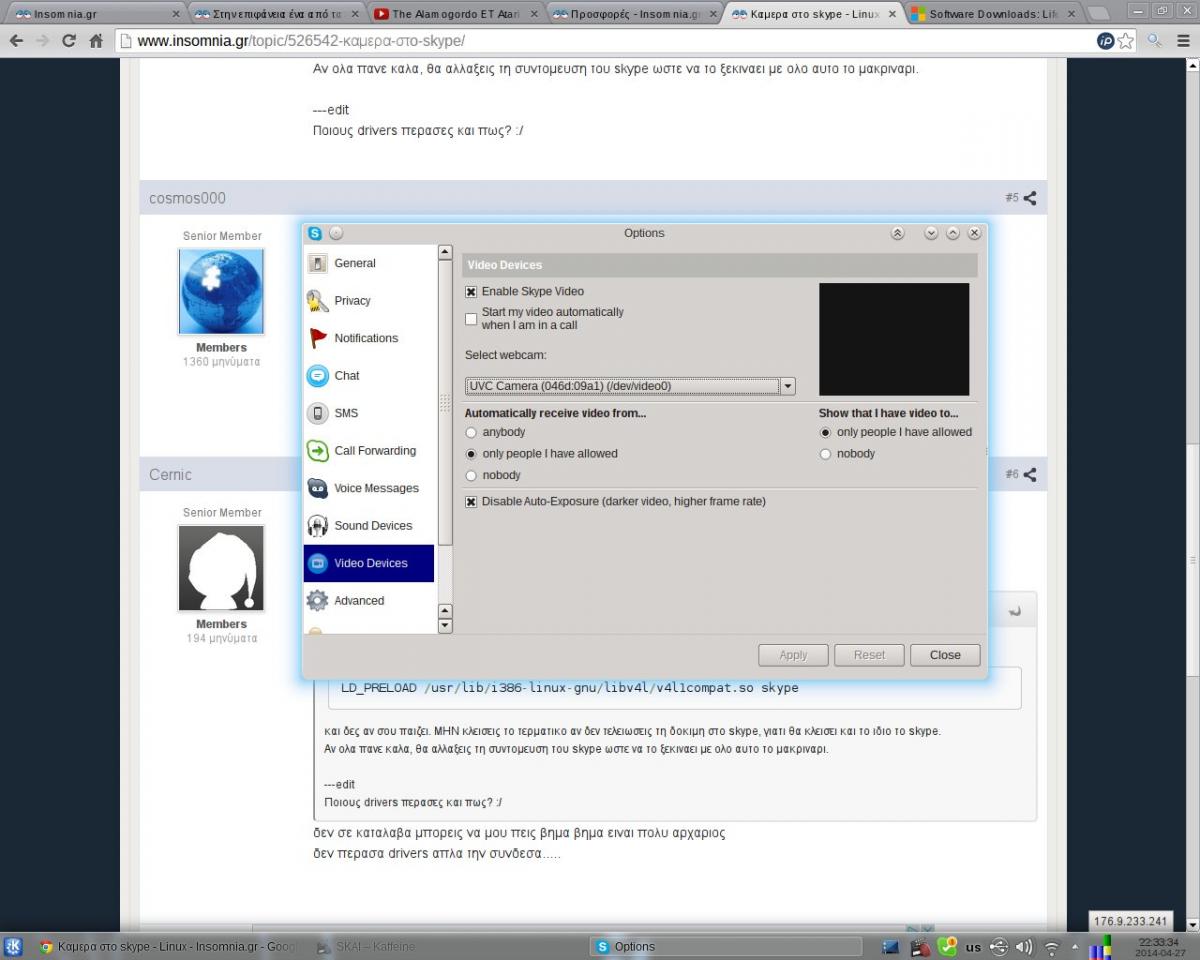Reload the page in the browser

69,41
